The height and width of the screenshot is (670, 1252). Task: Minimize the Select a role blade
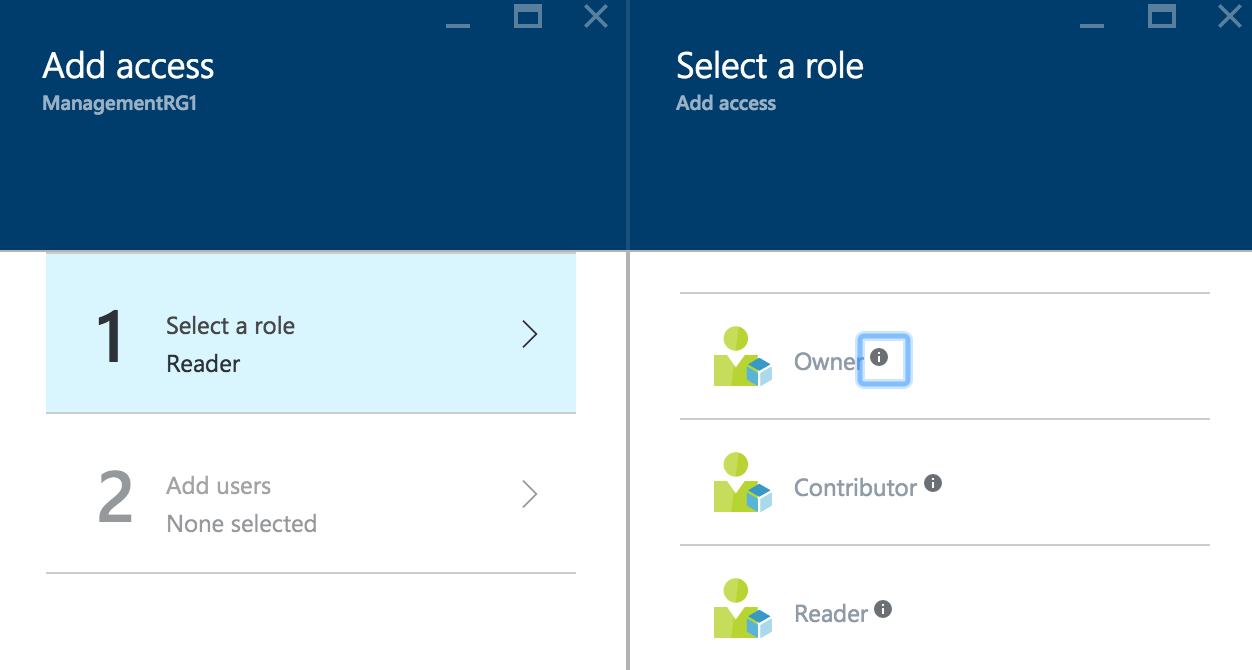pos(1092,18)
